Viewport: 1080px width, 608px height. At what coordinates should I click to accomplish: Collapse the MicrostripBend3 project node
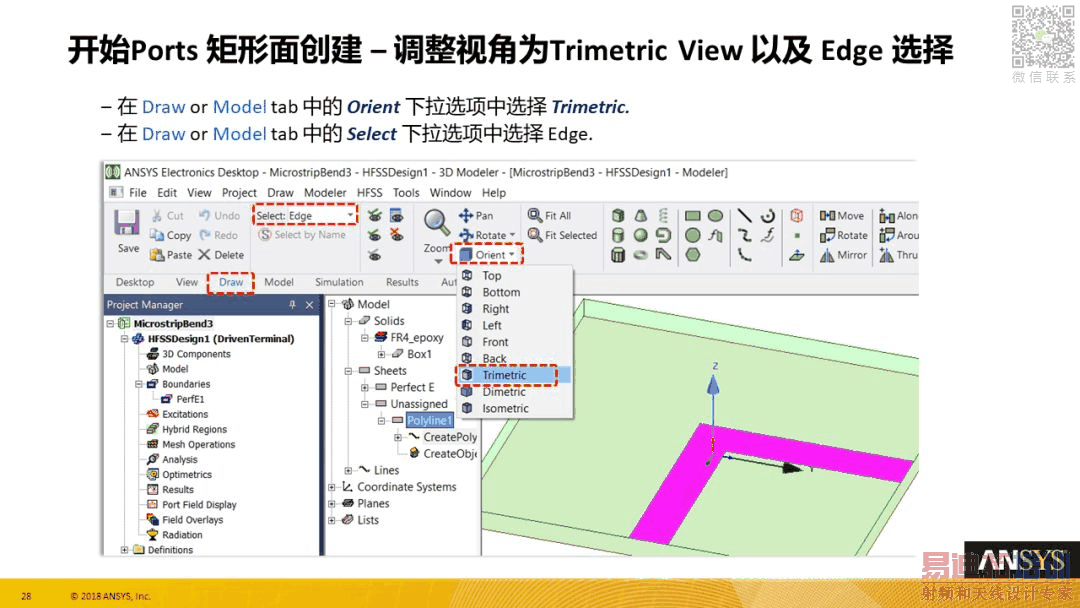pos(110,324)
